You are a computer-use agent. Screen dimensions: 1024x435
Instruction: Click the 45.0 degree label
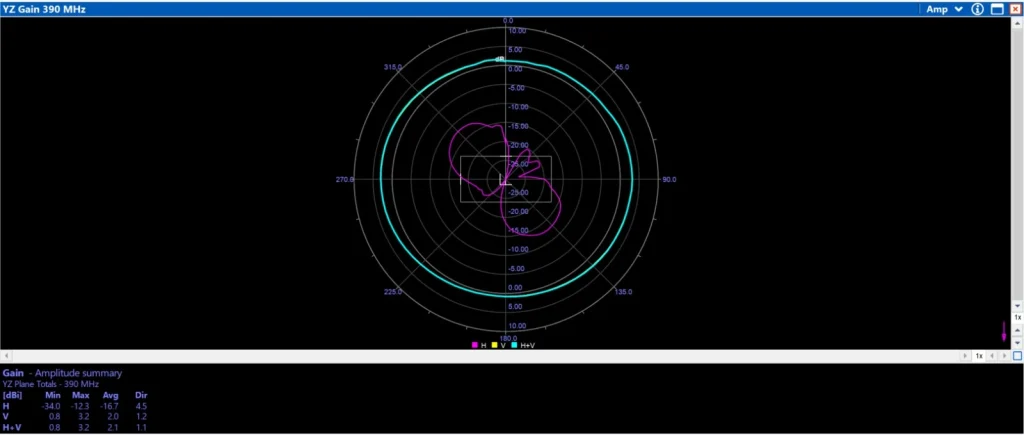click(622, 67)
